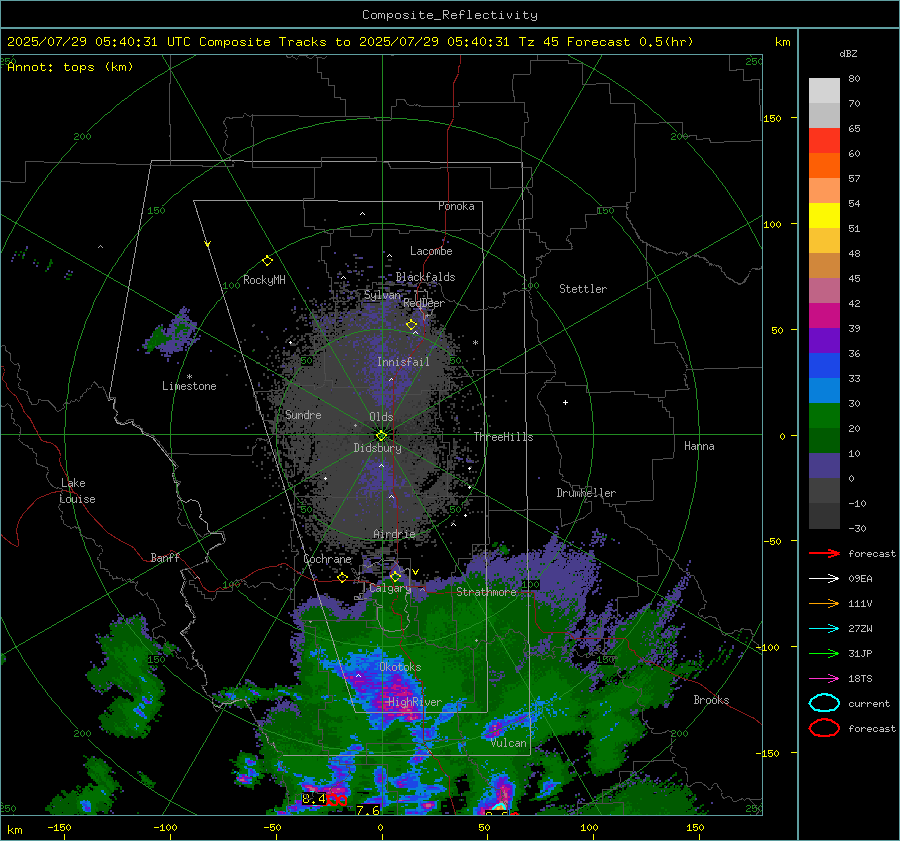900x841 pixels.
Task: Click the magenta 39-42 dBZ color swatch
Action: click(x=824, y=315)
